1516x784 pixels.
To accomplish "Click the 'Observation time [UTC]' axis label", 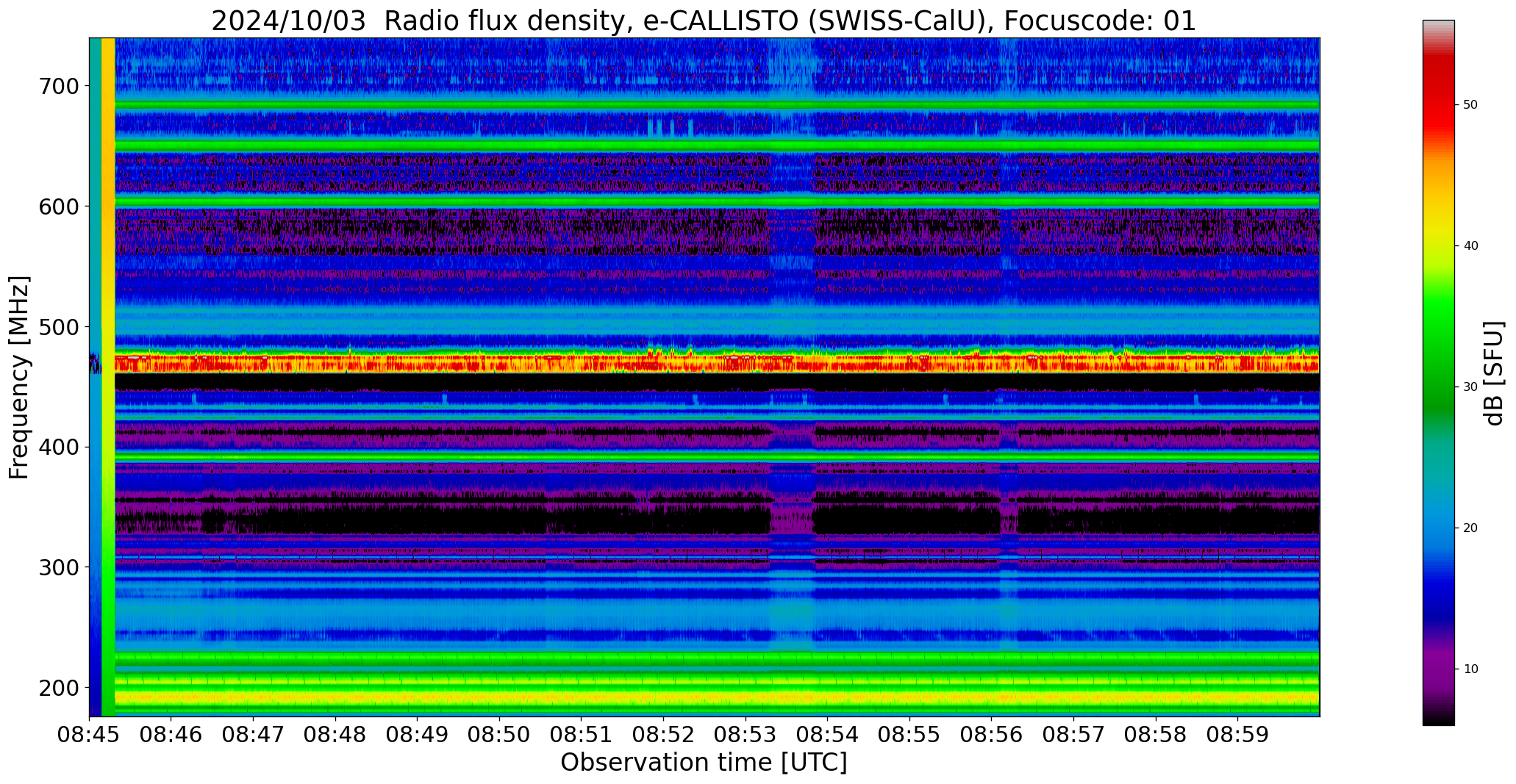I will [x=704, y=763].
